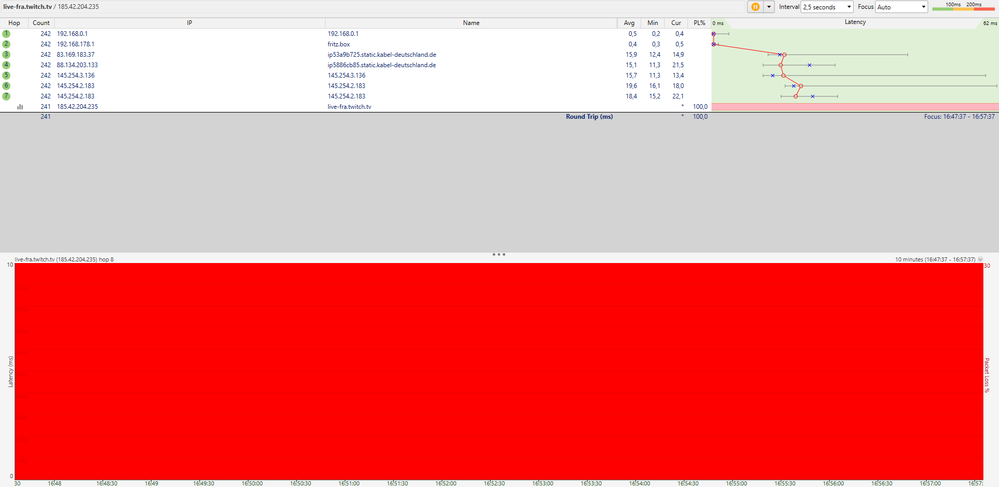Click hop 6 average value 19,6
999x487 pixels.
631,85
